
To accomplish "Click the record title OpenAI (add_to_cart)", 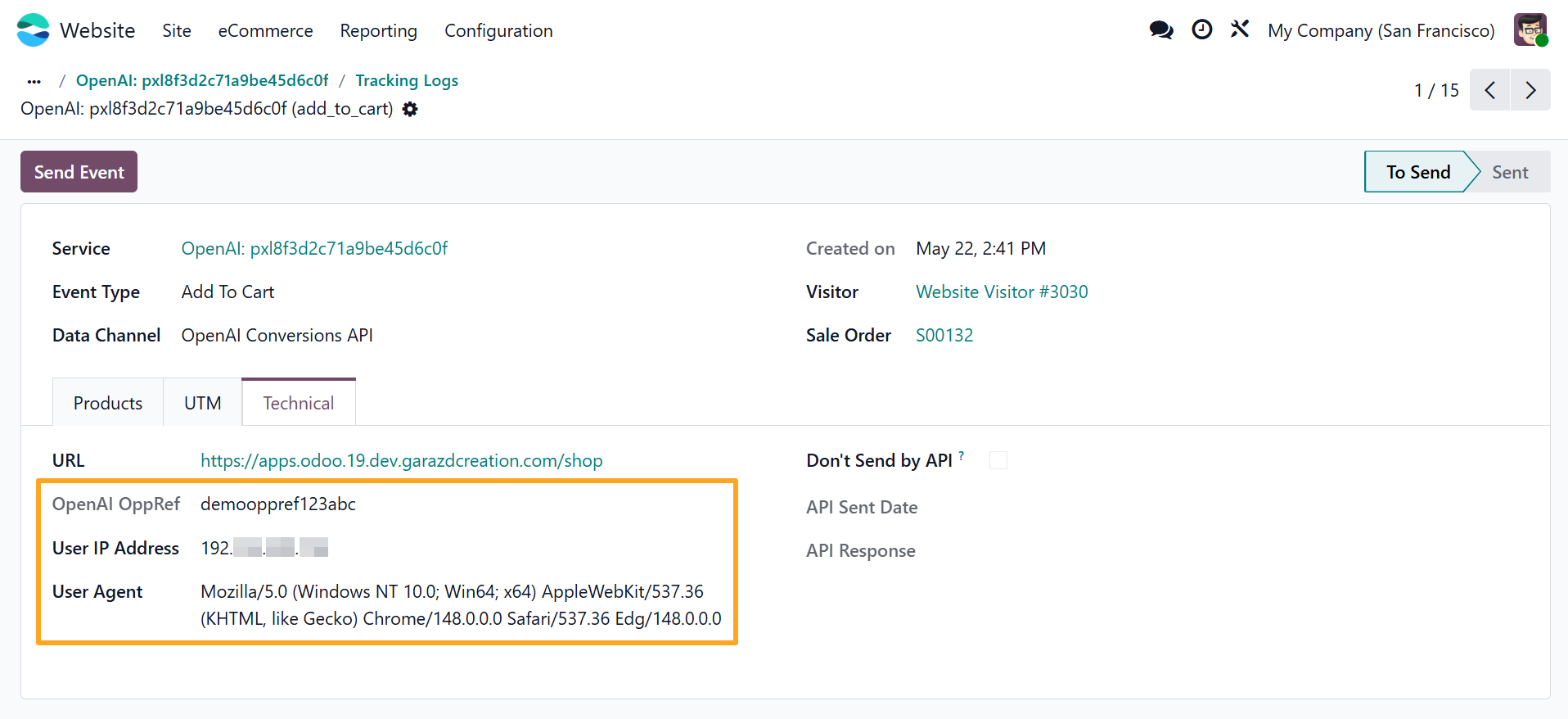I will pyautogui.click(x=206, y=109).
